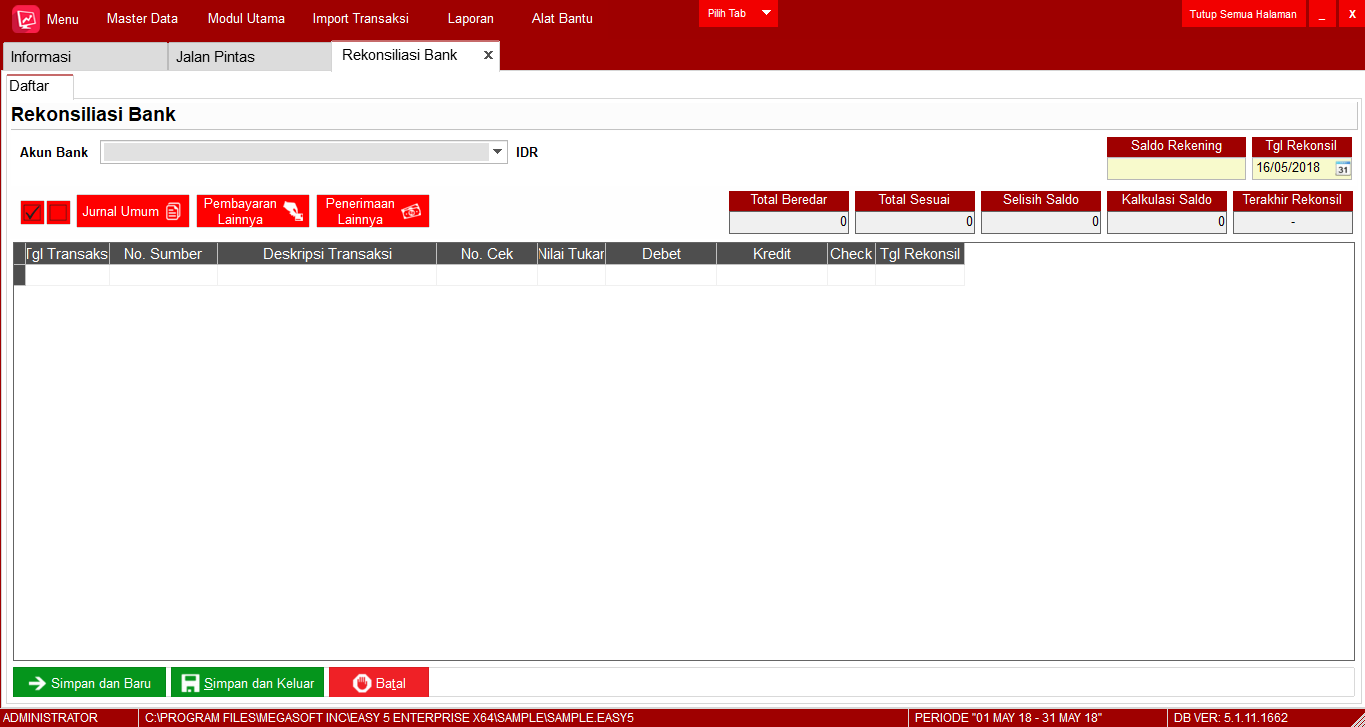This screenshot has height=727, width=1365.
Task: Click the Simpan dan Keluar disk button
Action: tap(247, 683)
